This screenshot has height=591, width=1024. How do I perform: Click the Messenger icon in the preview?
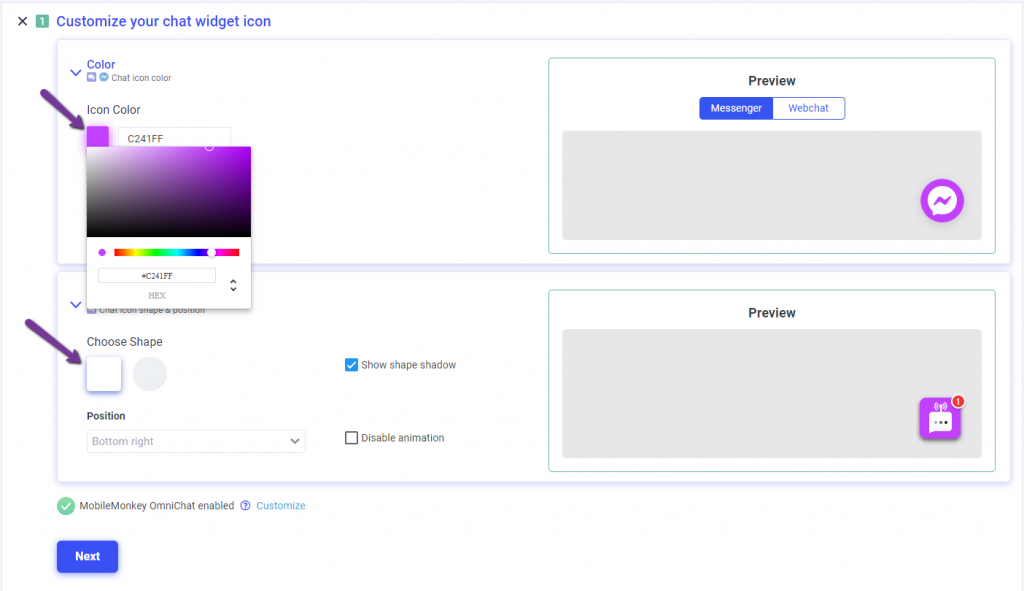(942, 200)
